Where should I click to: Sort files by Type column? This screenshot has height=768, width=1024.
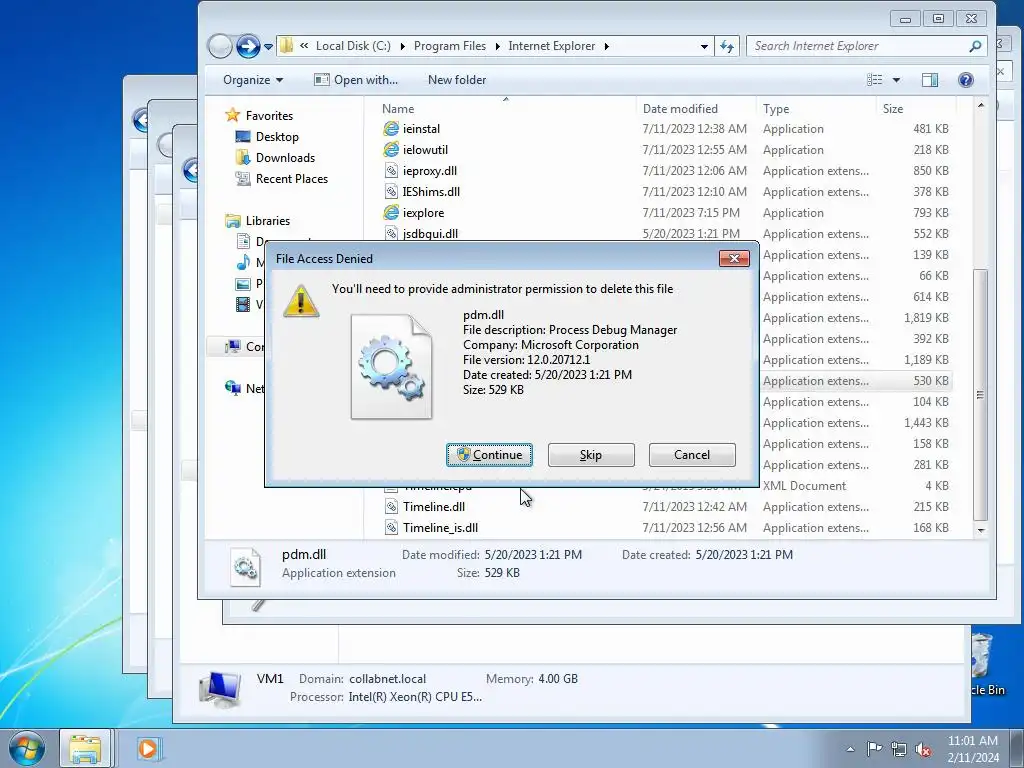(776, 108)
